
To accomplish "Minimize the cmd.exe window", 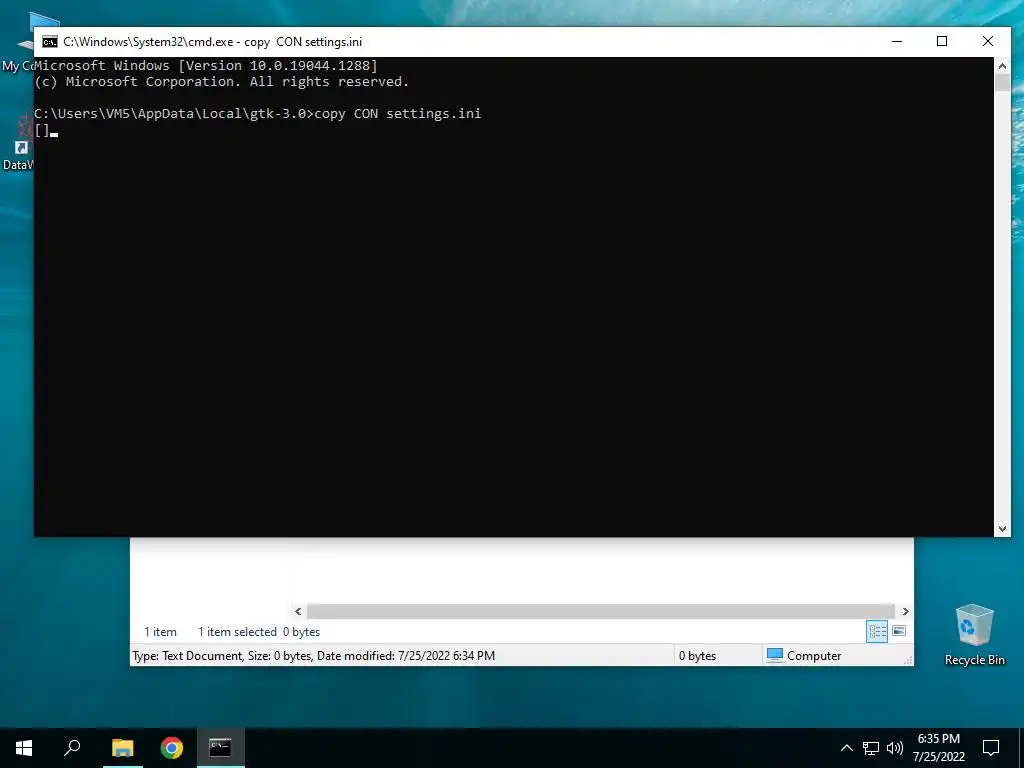I will coord(897,41).
